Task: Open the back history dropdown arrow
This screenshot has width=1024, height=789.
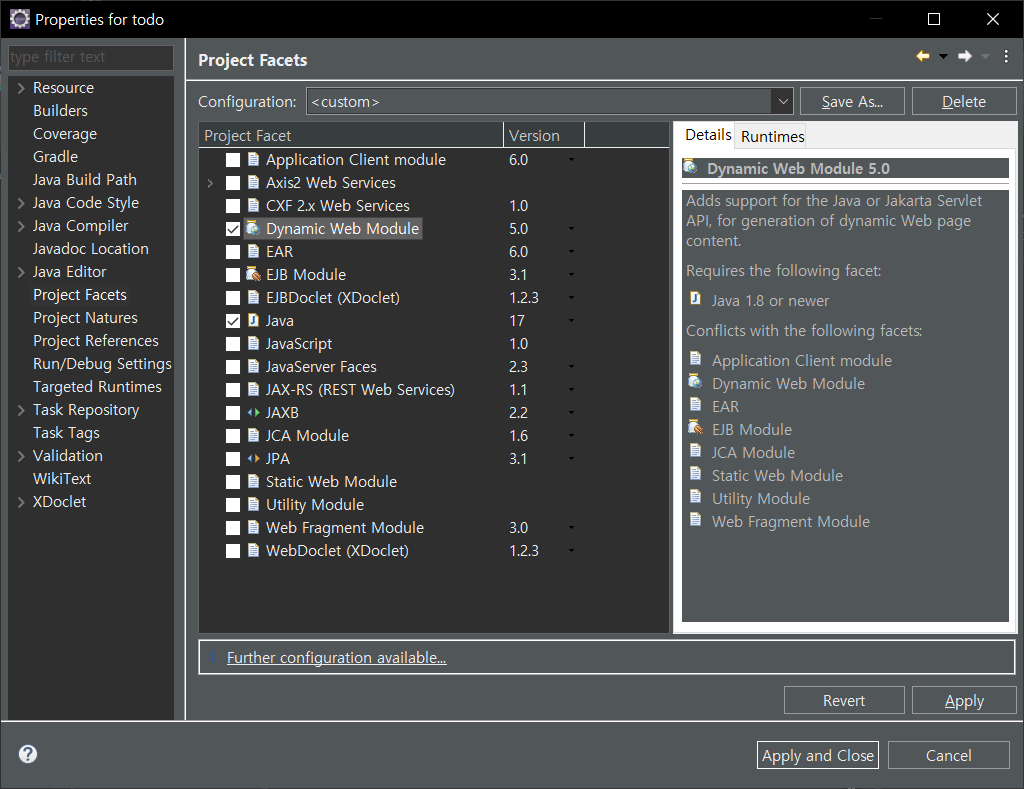Action: [943, 56]
